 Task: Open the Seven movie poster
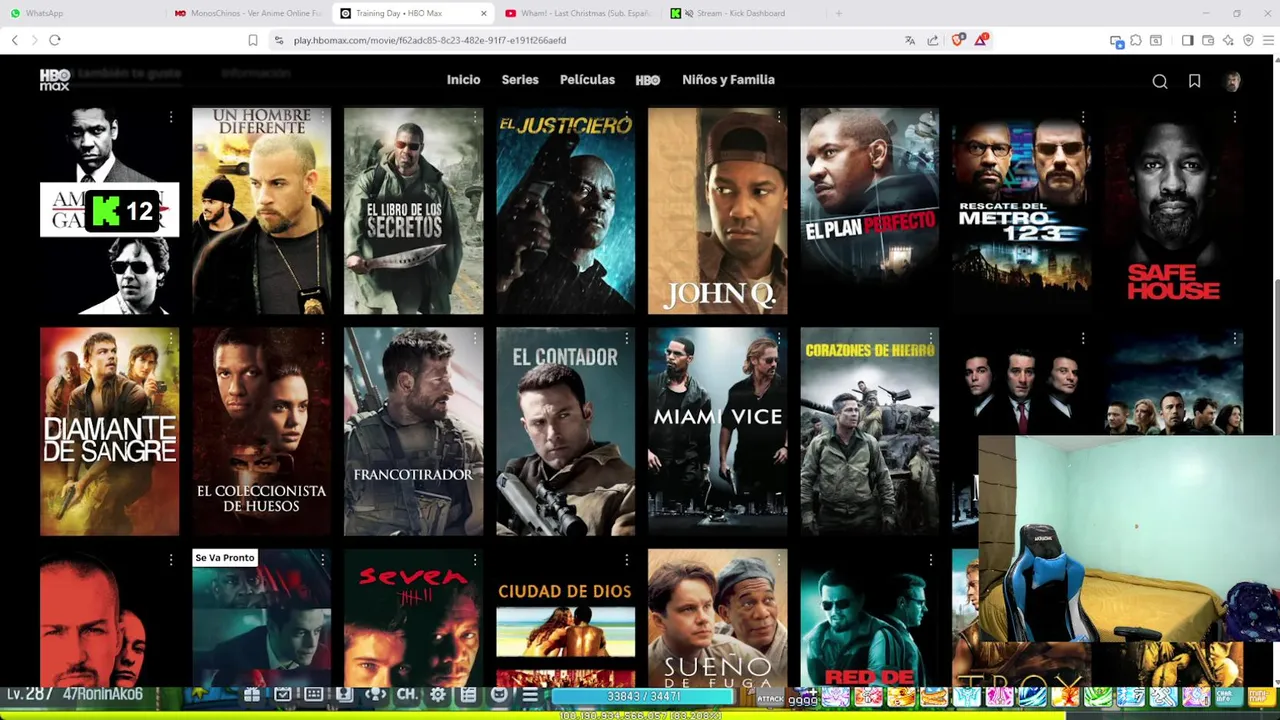[x=413, y=617]
